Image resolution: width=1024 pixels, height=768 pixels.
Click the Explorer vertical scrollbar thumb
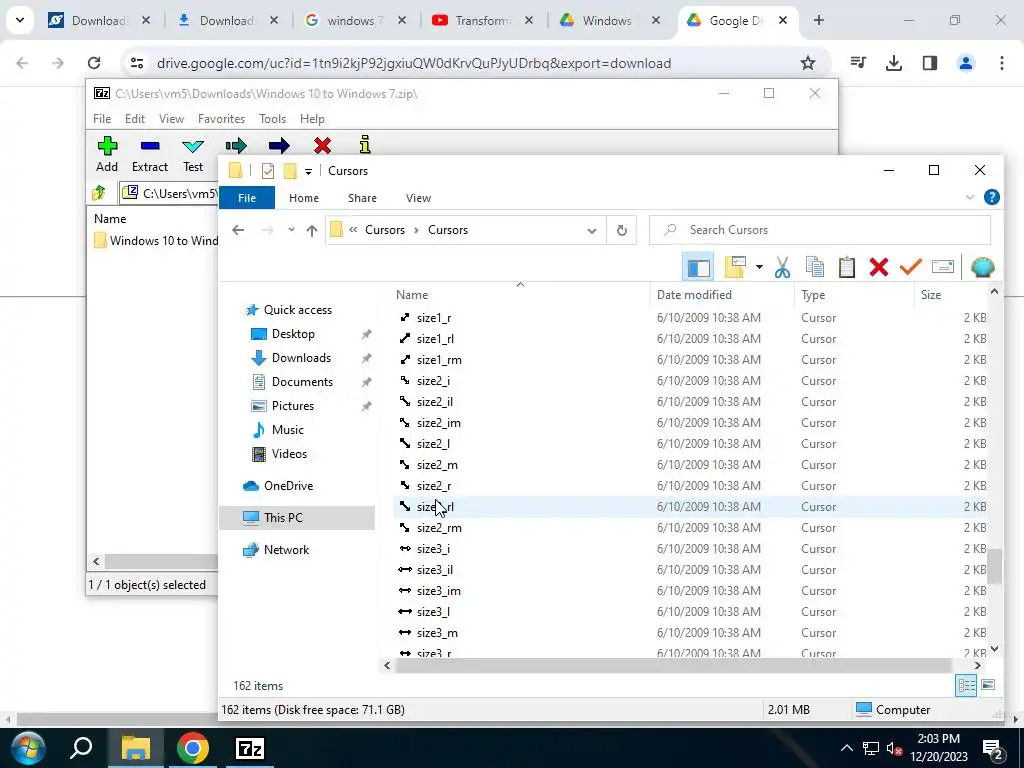pos(994,567)
